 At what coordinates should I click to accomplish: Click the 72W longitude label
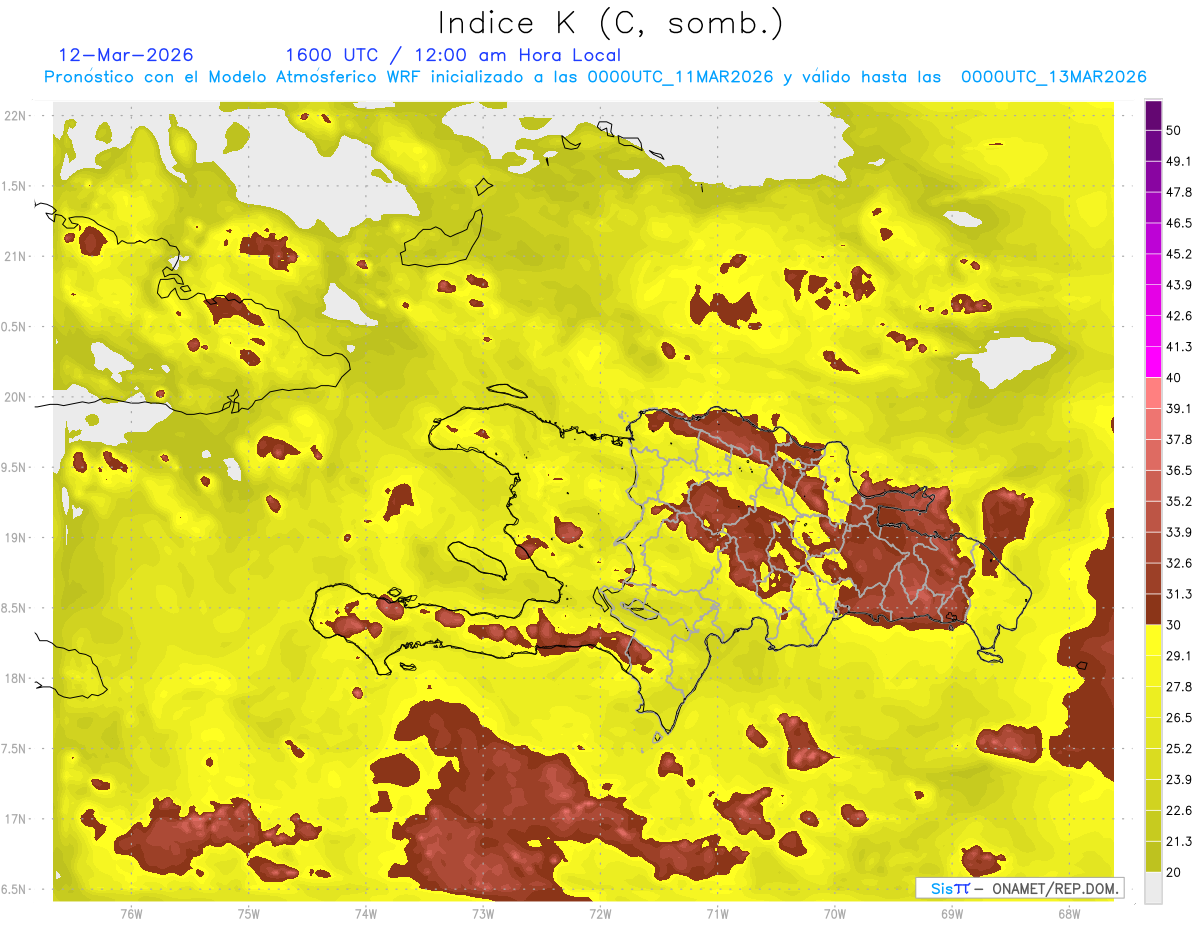(600, 913)
